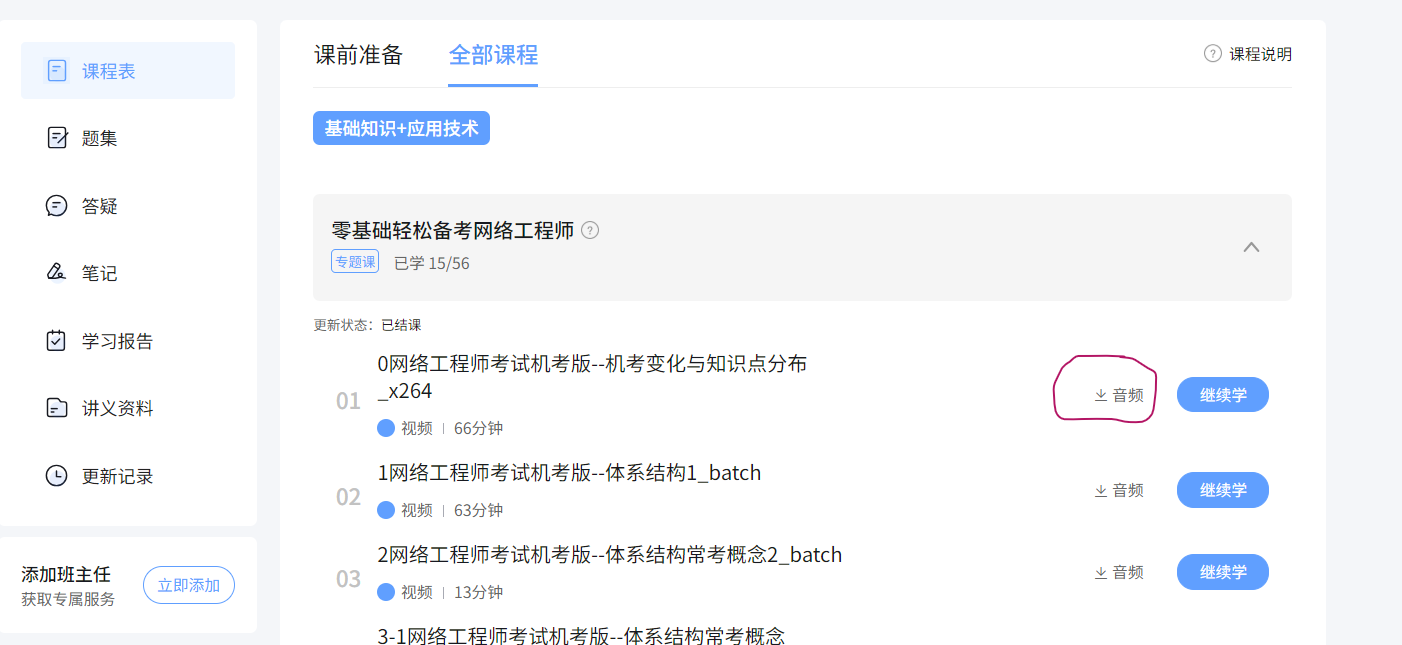Collapse the 零基础轻松备考网络工程师 section
The width and height of the screenshot is (1402, 645).
1251,247
